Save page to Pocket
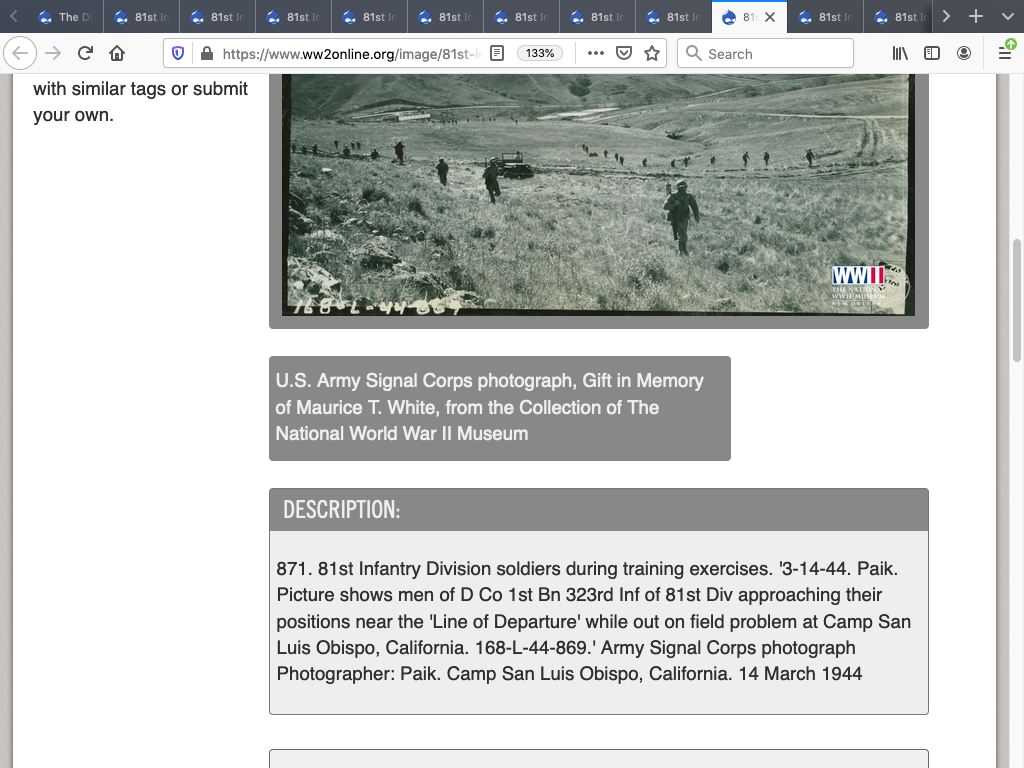Screen dimensions: 1024x768 tap(624, 53)
